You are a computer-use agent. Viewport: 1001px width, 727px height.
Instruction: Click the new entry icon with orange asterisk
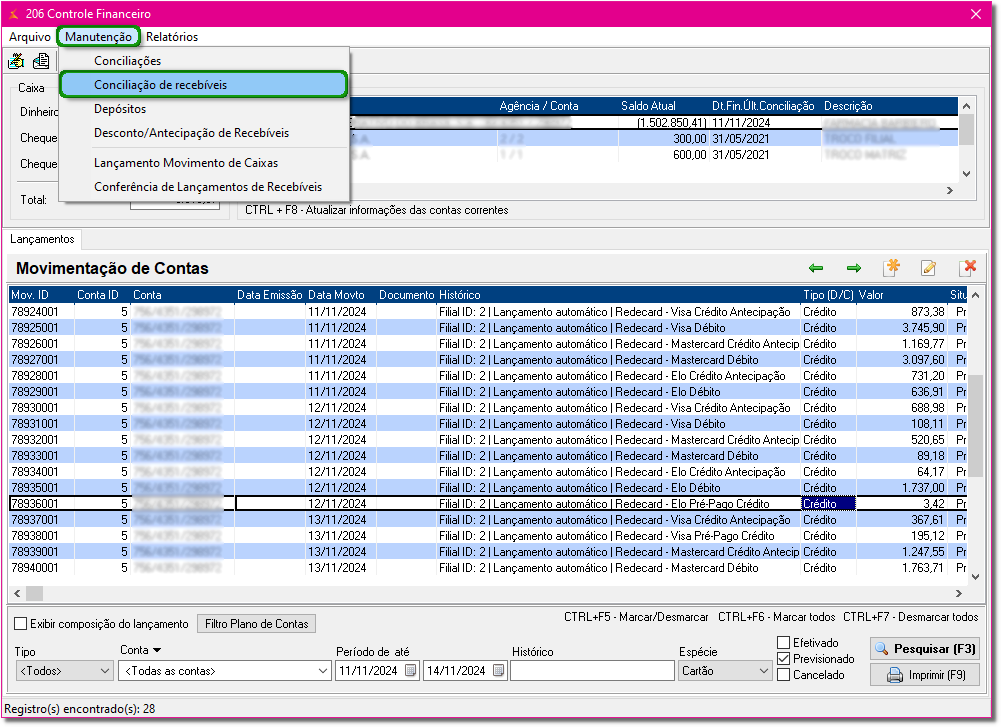pyautogui.click(x=891, y=268)
